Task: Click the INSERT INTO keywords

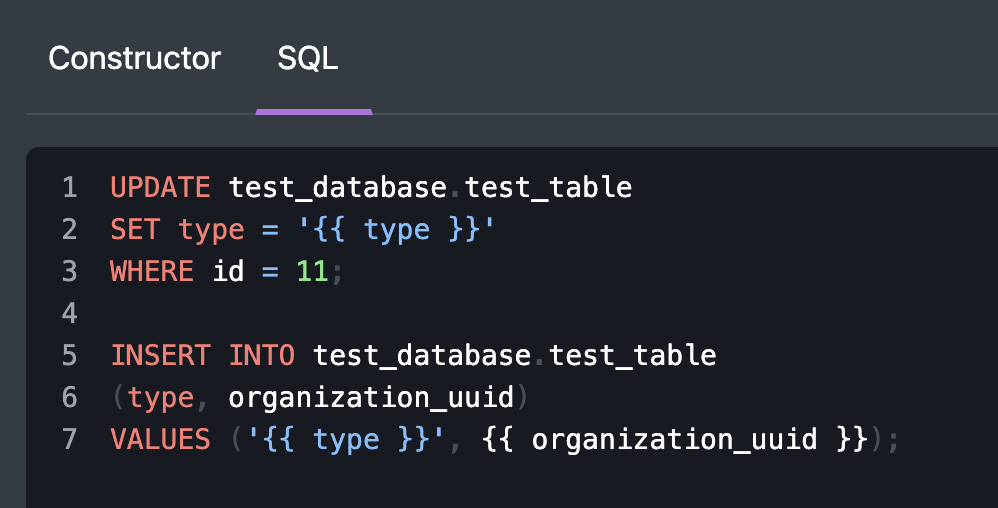Action: 202,355
